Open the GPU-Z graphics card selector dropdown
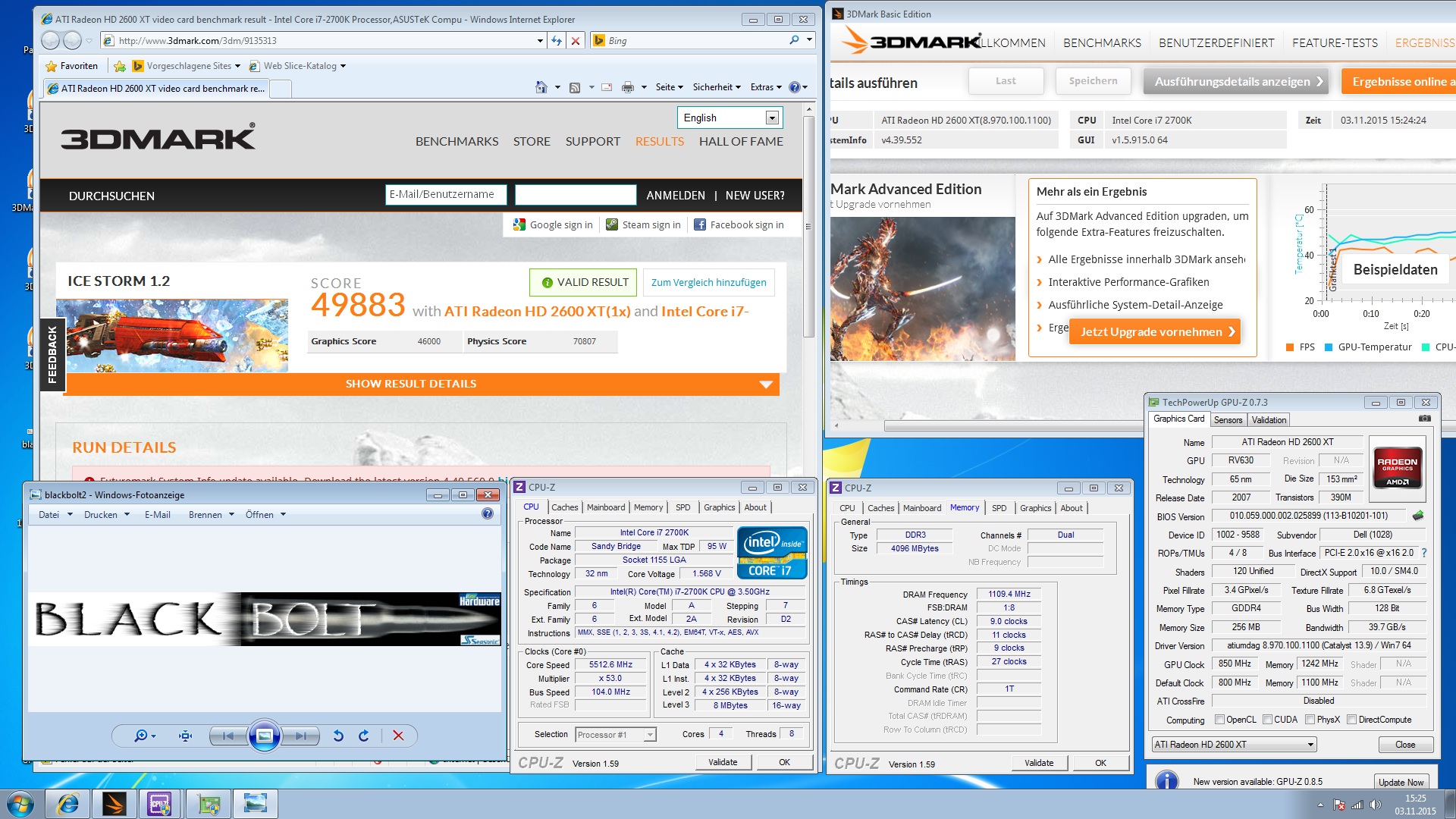 point(1310,745)
